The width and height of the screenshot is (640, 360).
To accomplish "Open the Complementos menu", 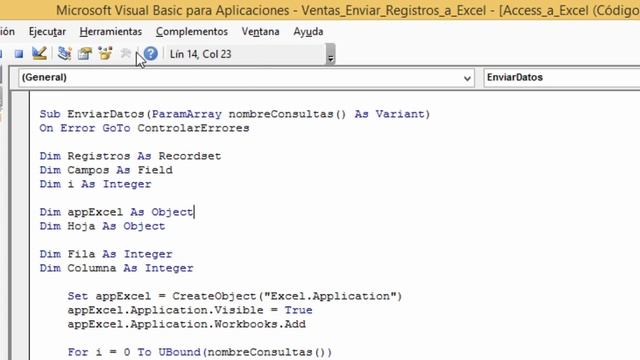I will pyautogui.click(x=192, y=31).
